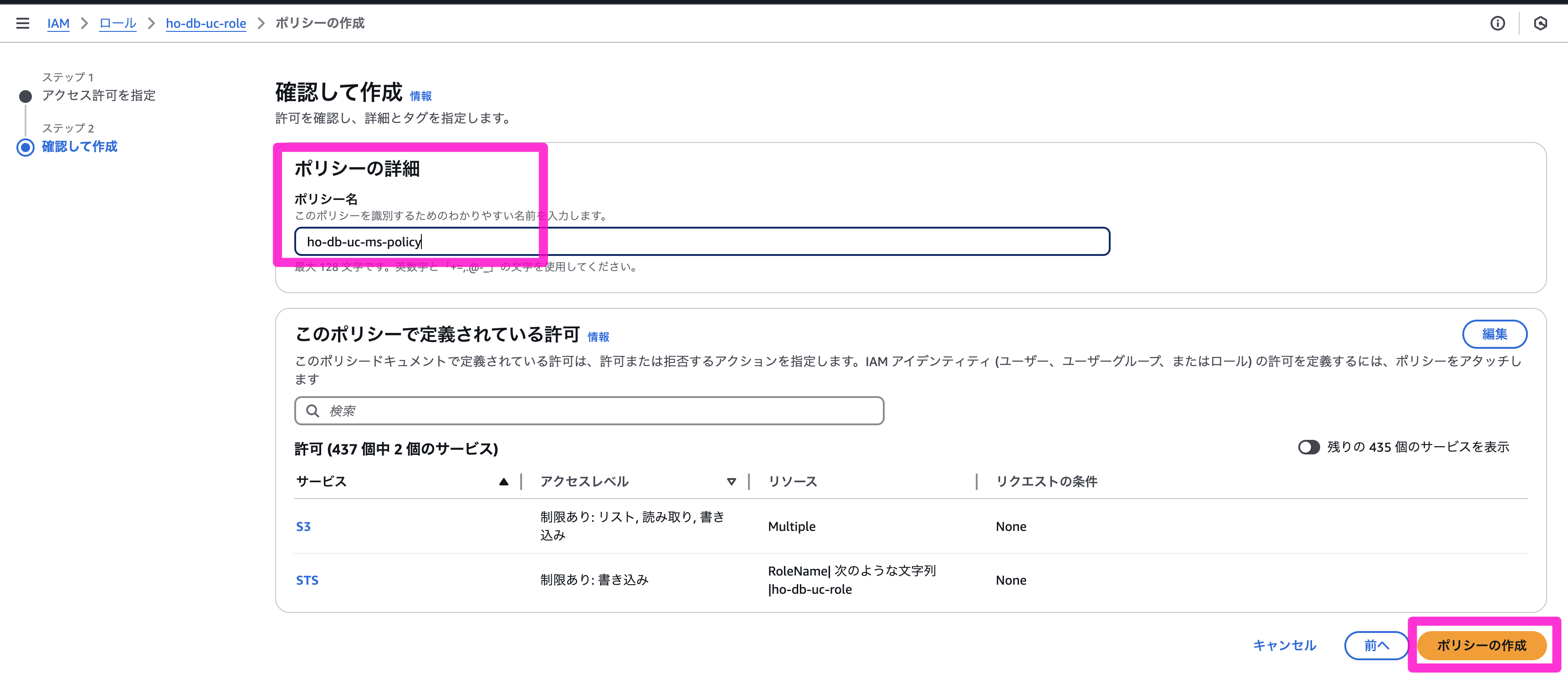Open the hamburger navigation menu

[x=22, y=23]
